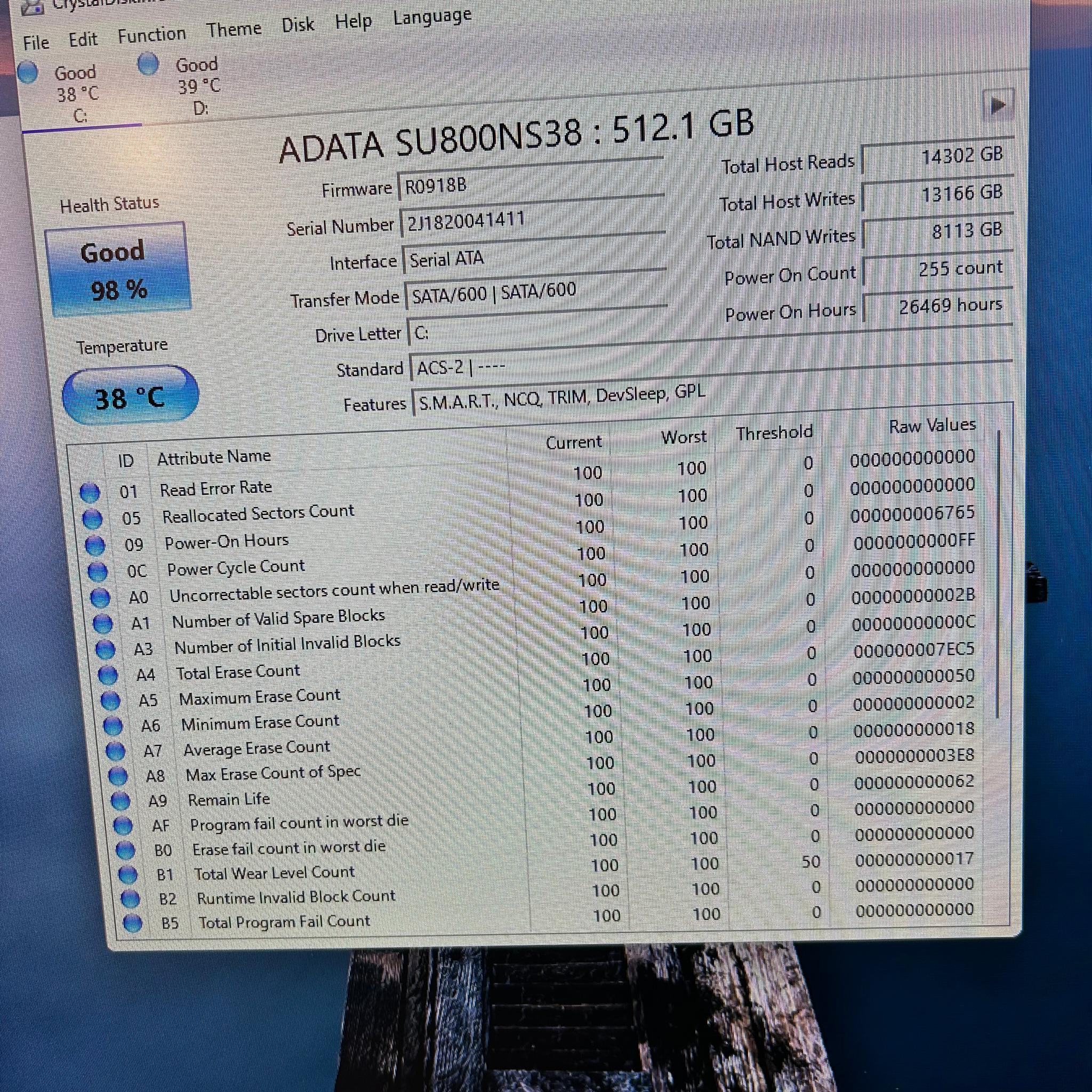Open the Language menu
The height and width of the screenshot is (1092, 1092).
pos(432,18)
